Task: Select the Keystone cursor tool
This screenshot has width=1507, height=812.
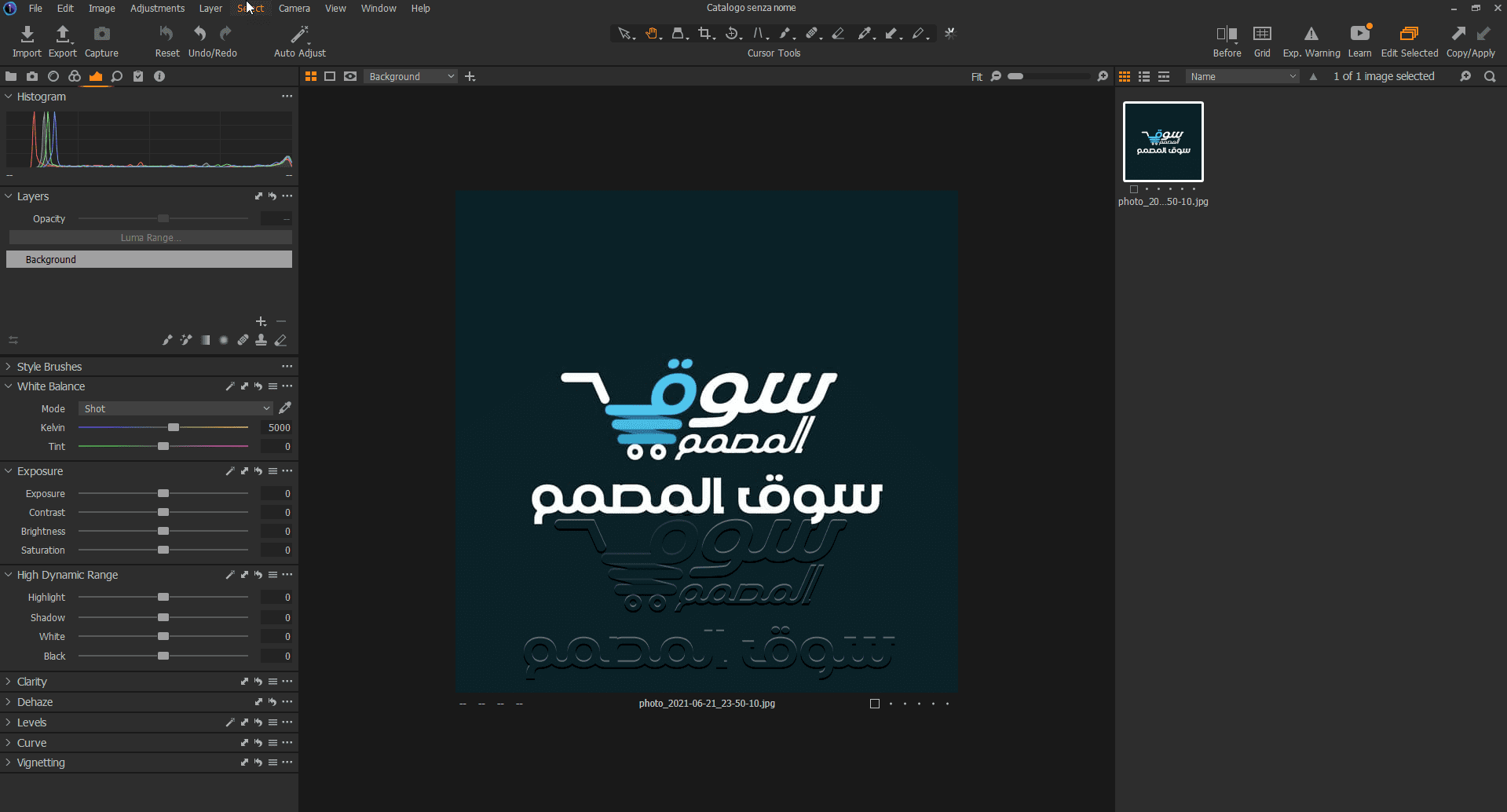Action: [759, 34]
